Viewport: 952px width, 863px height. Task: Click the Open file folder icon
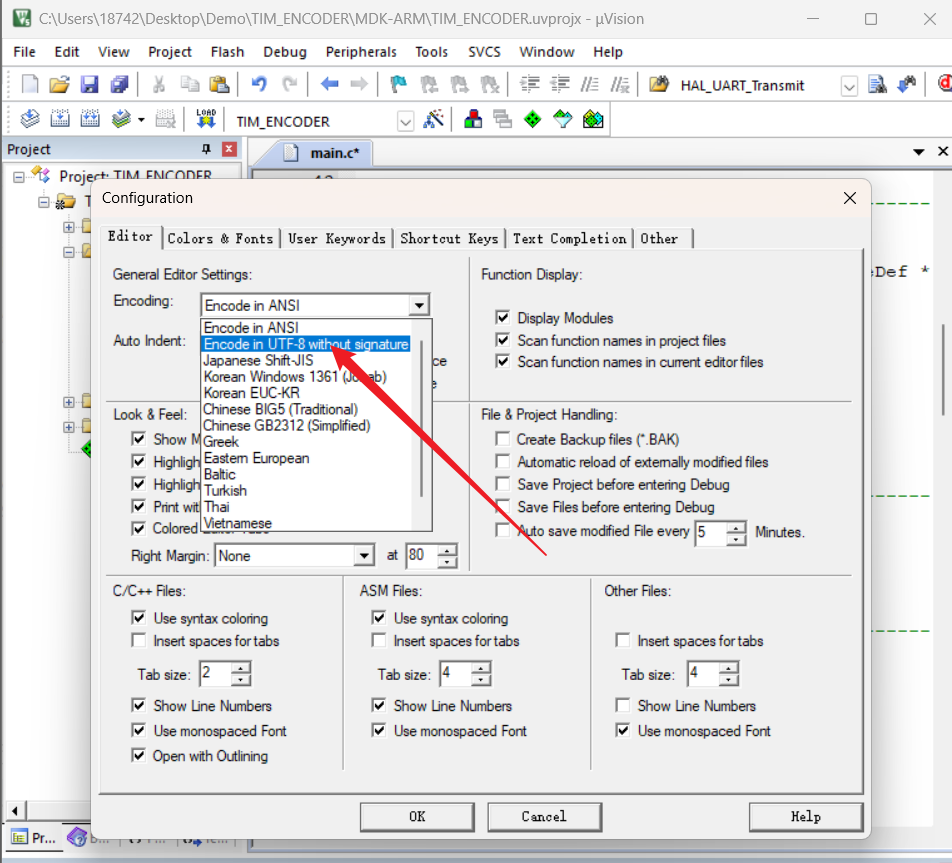coord(60,84)
